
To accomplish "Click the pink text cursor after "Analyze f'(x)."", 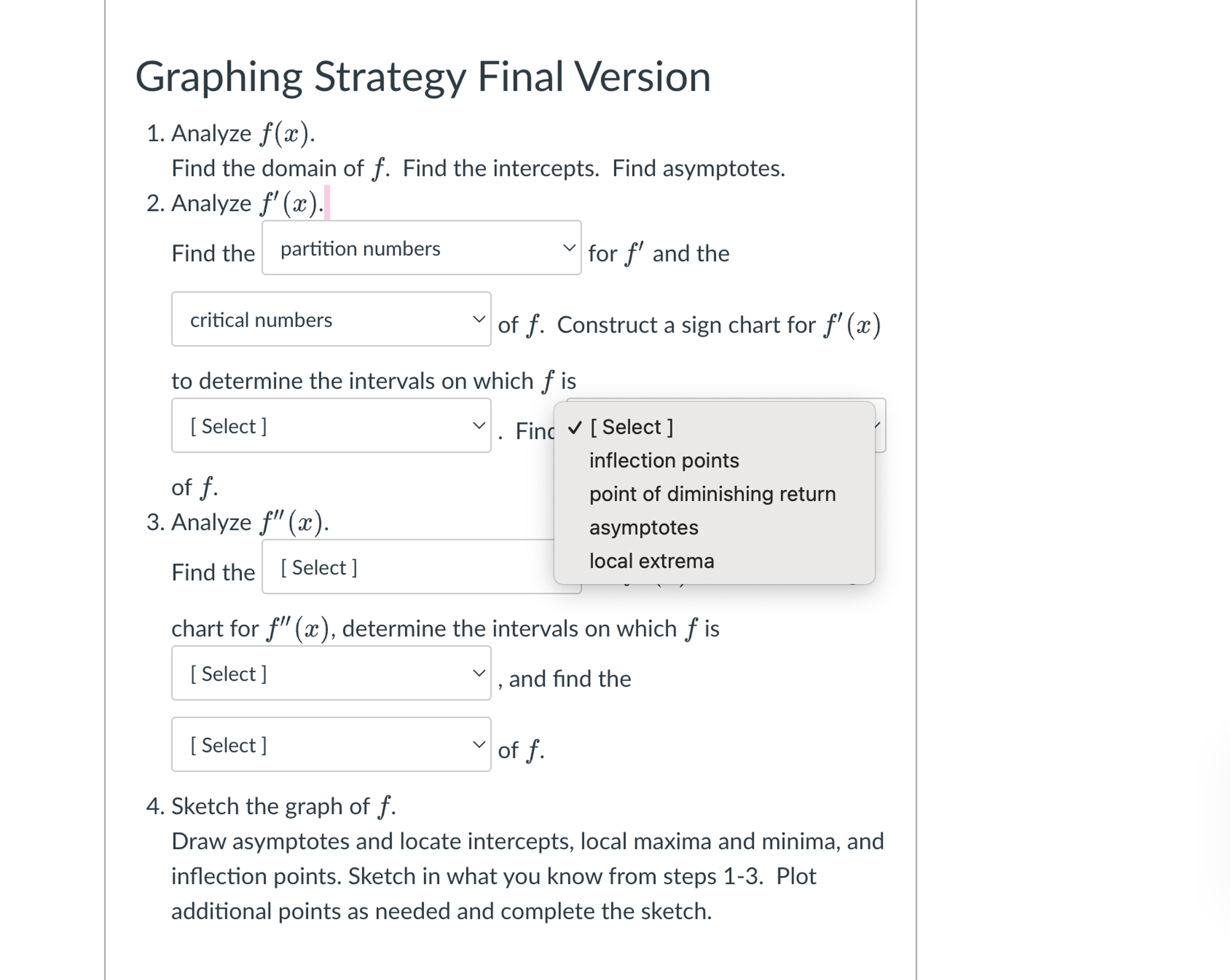I will coord(327,203).
